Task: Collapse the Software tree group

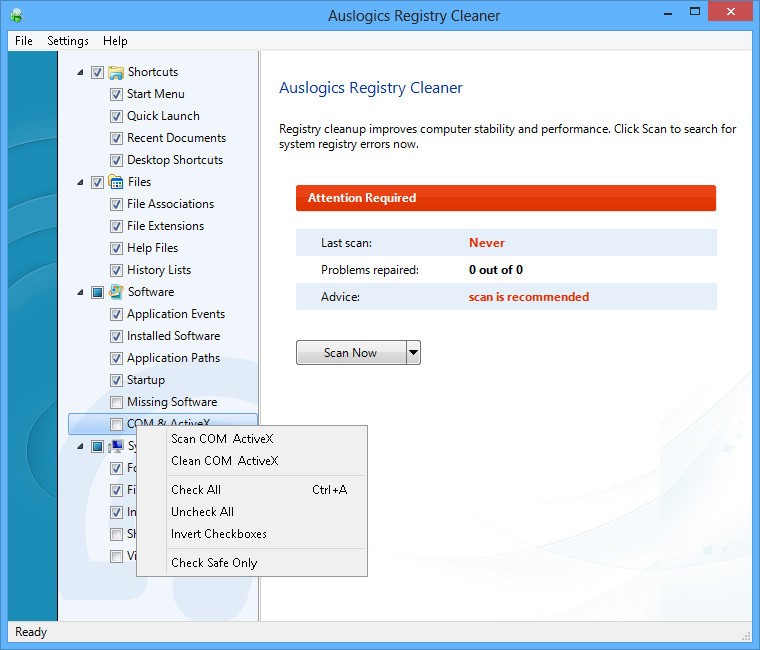Action: click(x=80, y=292)
